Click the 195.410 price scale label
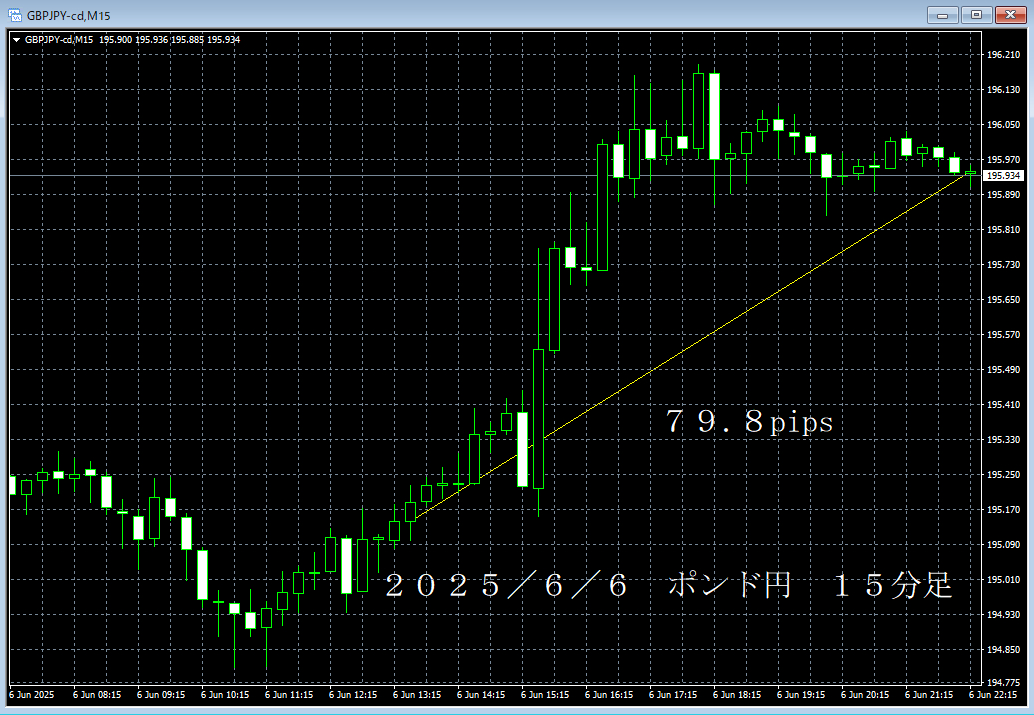The height and width of the screenshot is (715, 1034). coord(1003,404)
